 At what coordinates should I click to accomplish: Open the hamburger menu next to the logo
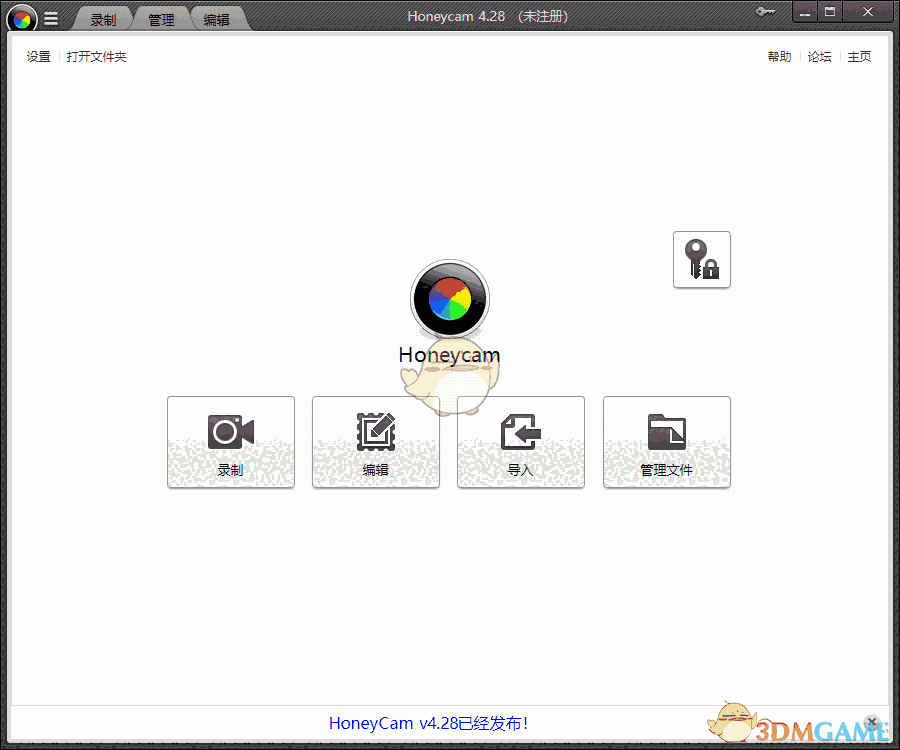(x=50, y=17)
